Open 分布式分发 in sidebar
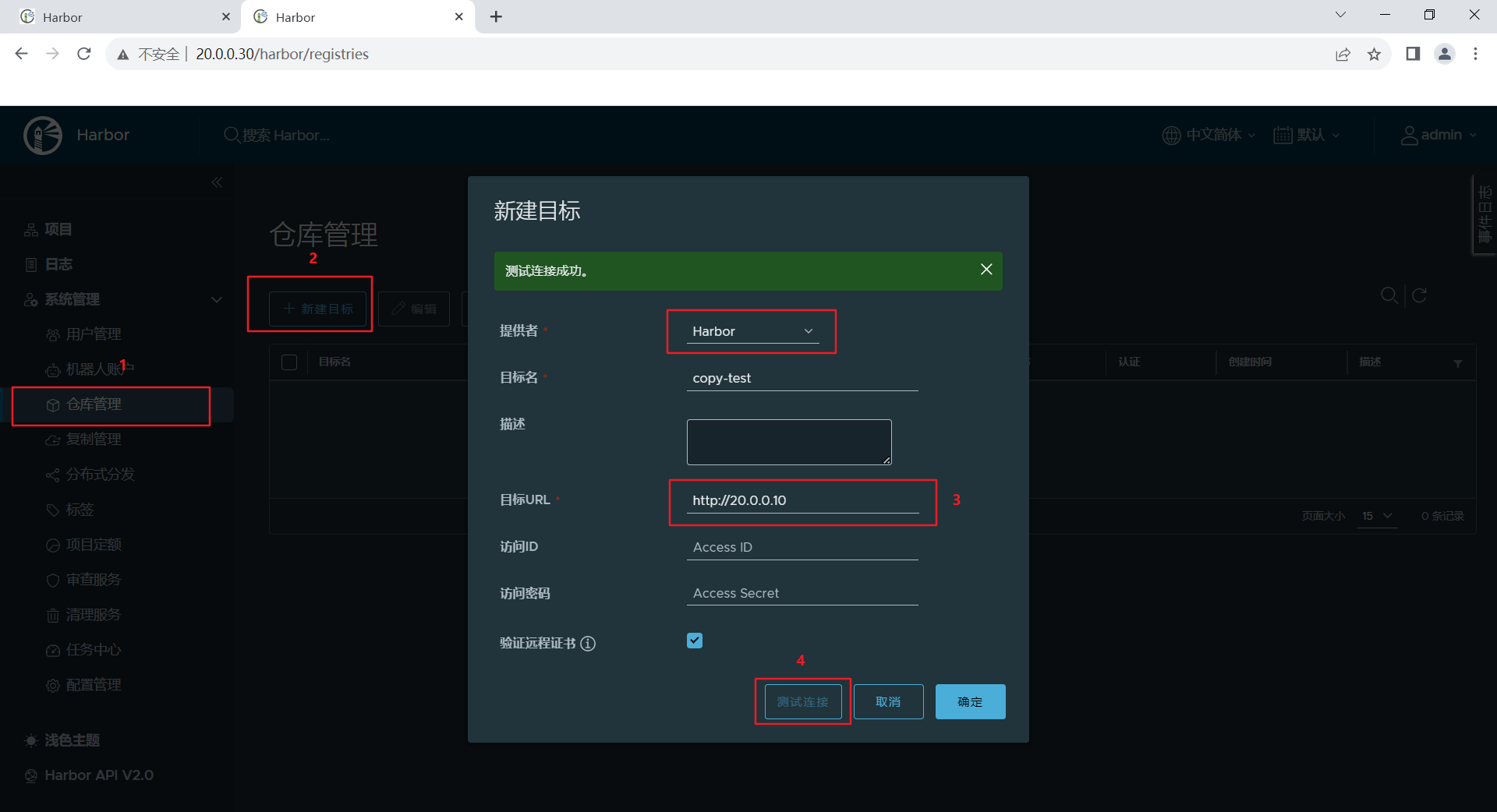 tap(100, 475)
